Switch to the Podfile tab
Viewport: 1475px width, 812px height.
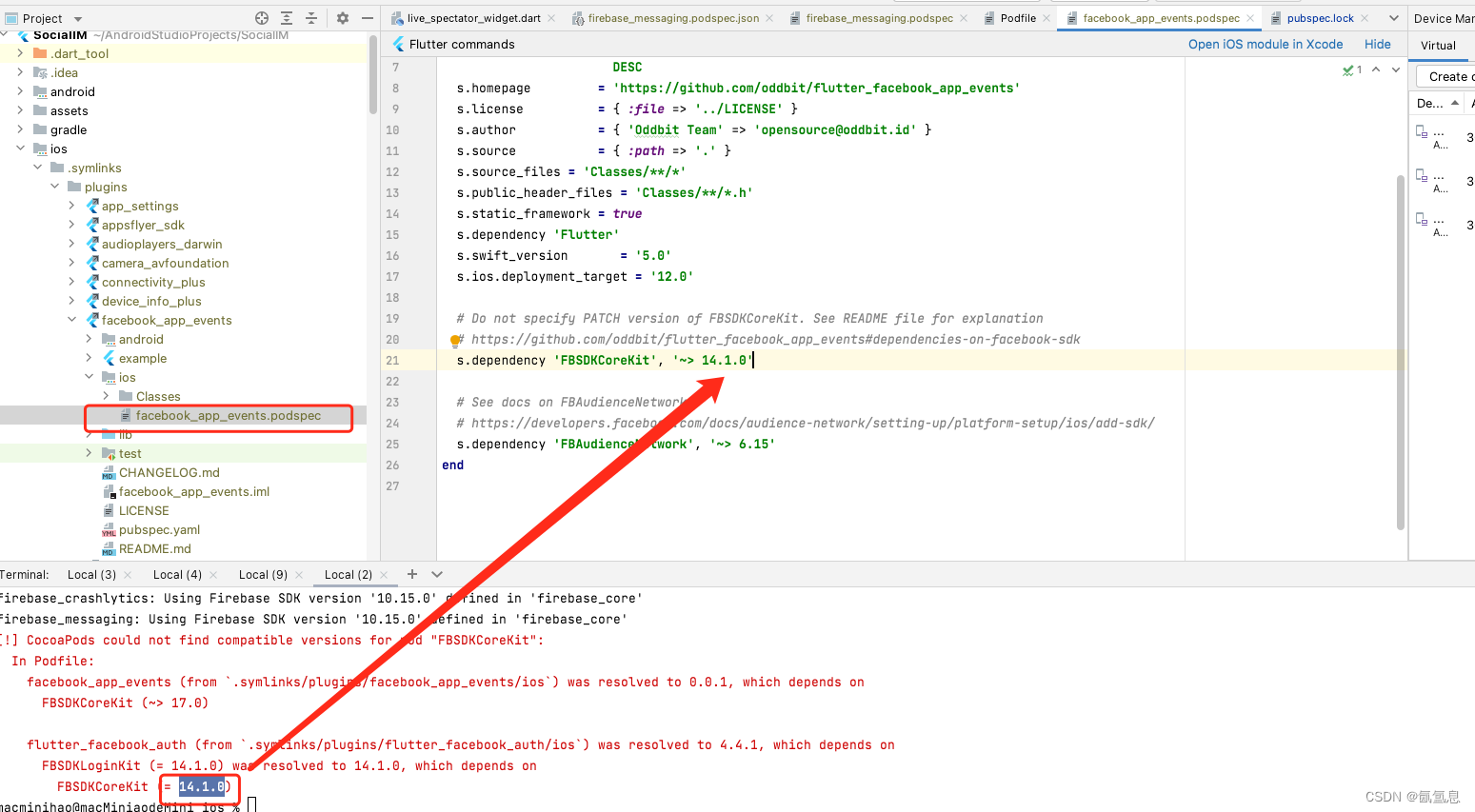coord(1018,18)
